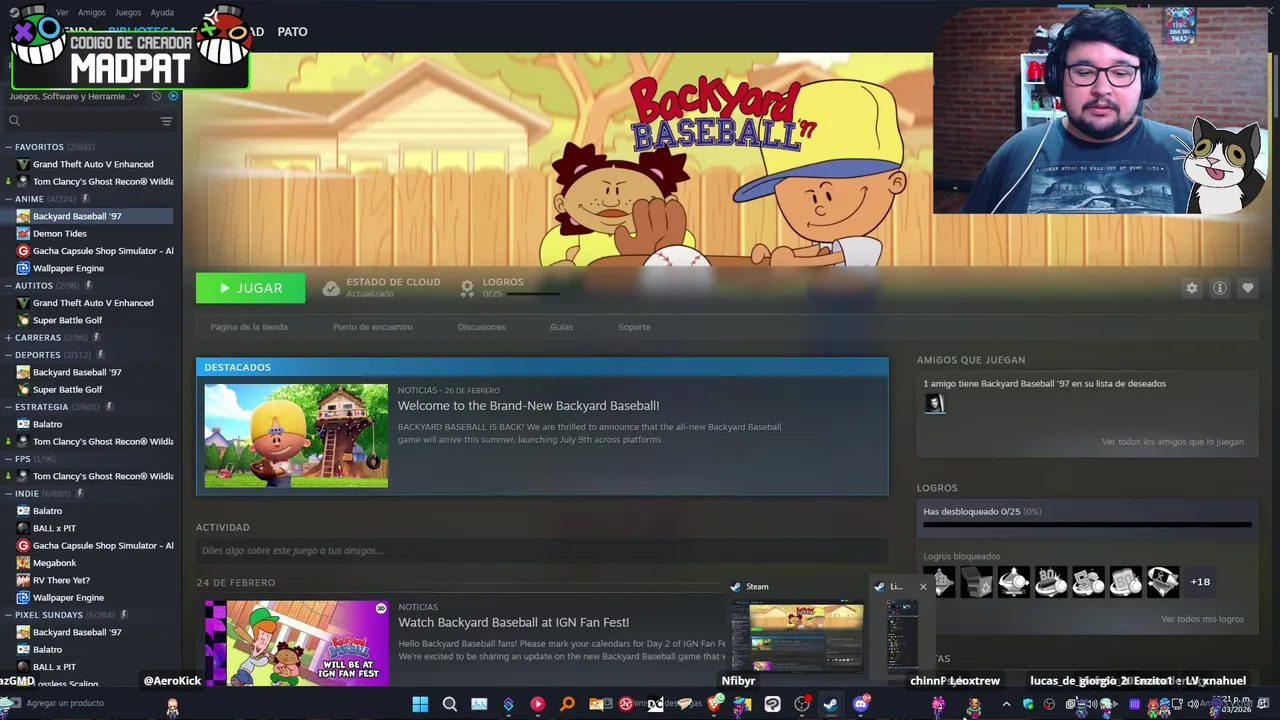Image resolution: width=1280 pixels, height=720 pixels.
Task: Open the Discusiones tab
Action: coord(481,327)
